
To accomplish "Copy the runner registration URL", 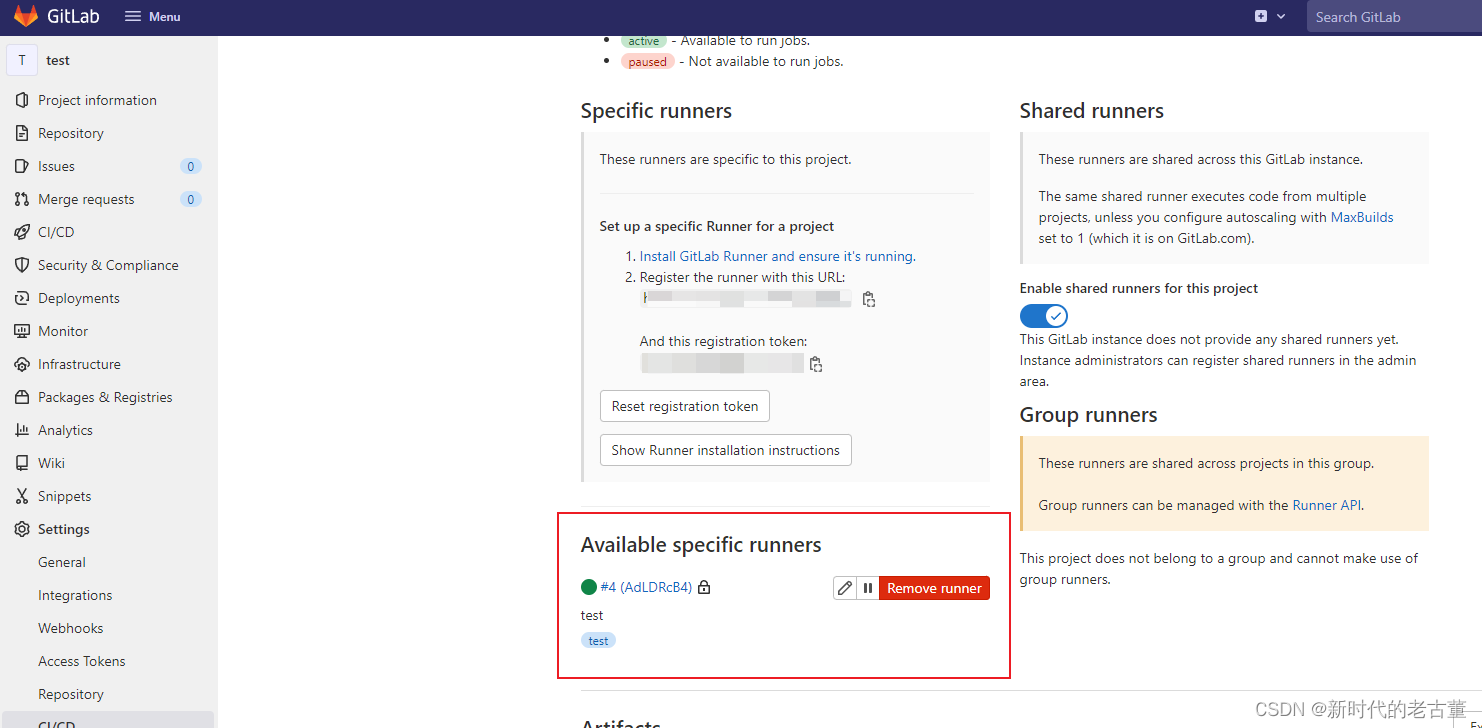I will pyautogui.click(x=868, y=298).
